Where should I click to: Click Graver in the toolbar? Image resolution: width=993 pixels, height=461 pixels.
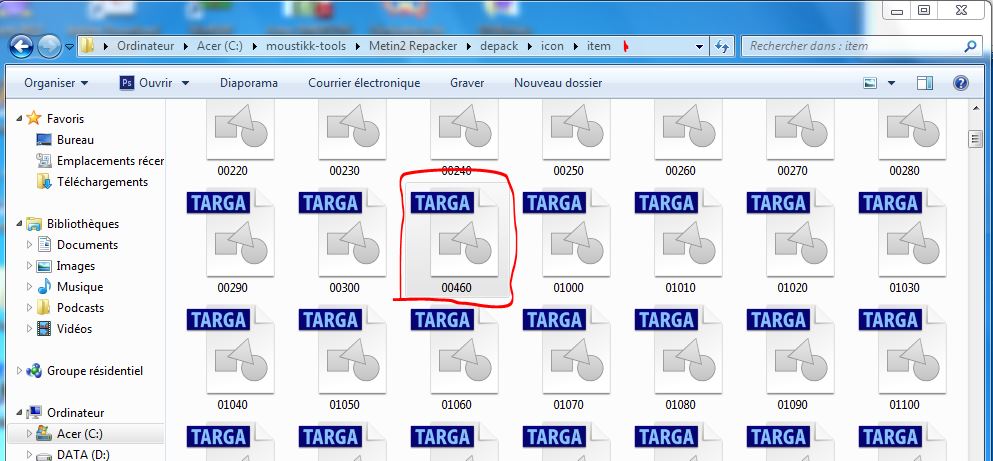[467, 83]
